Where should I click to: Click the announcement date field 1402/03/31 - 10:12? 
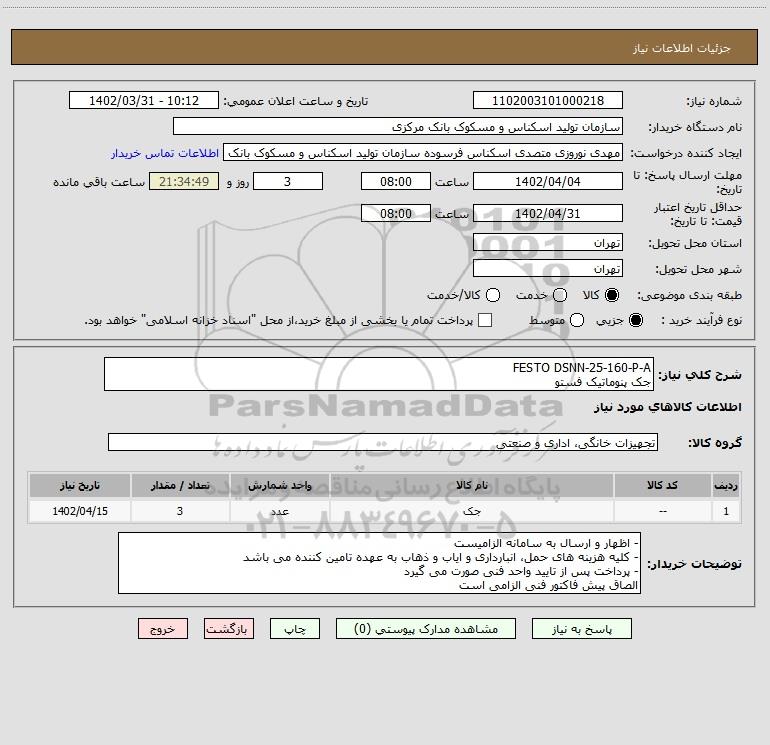tap(144, 100)
